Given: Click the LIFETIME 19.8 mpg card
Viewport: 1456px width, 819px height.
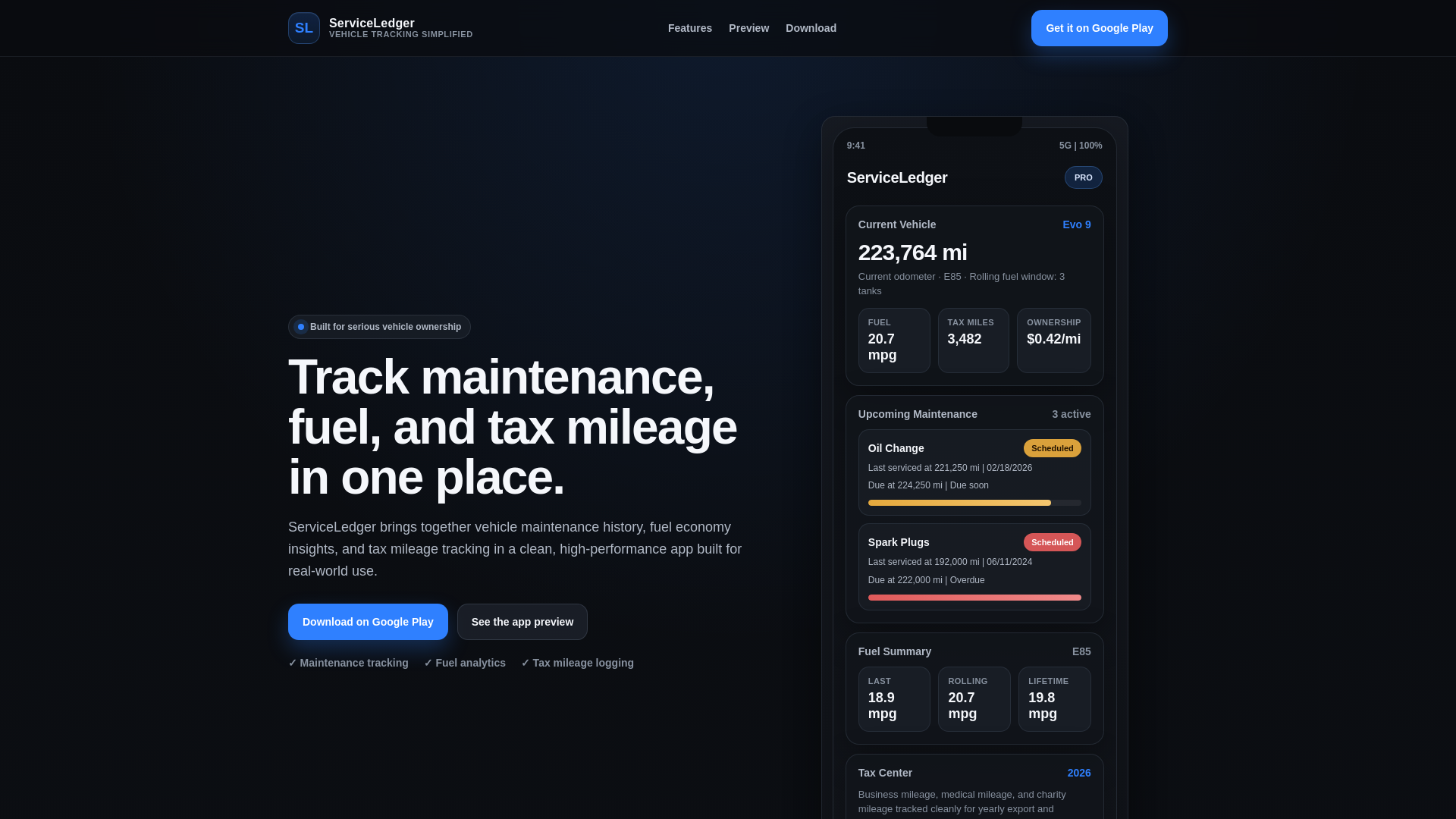Looking at the screenshot, I should [1055, 699].
